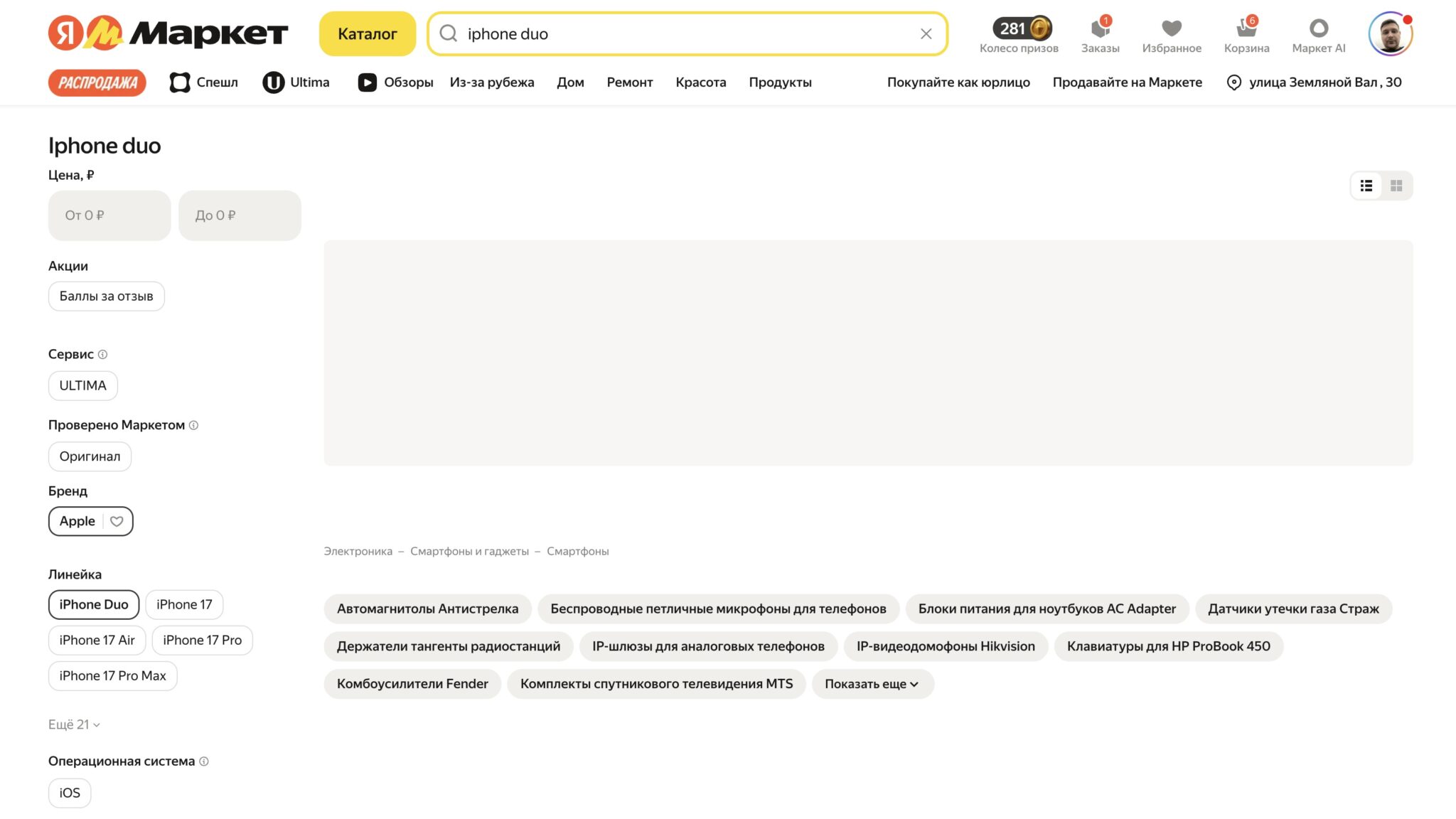Open the Каталог menu

point(367,33)
